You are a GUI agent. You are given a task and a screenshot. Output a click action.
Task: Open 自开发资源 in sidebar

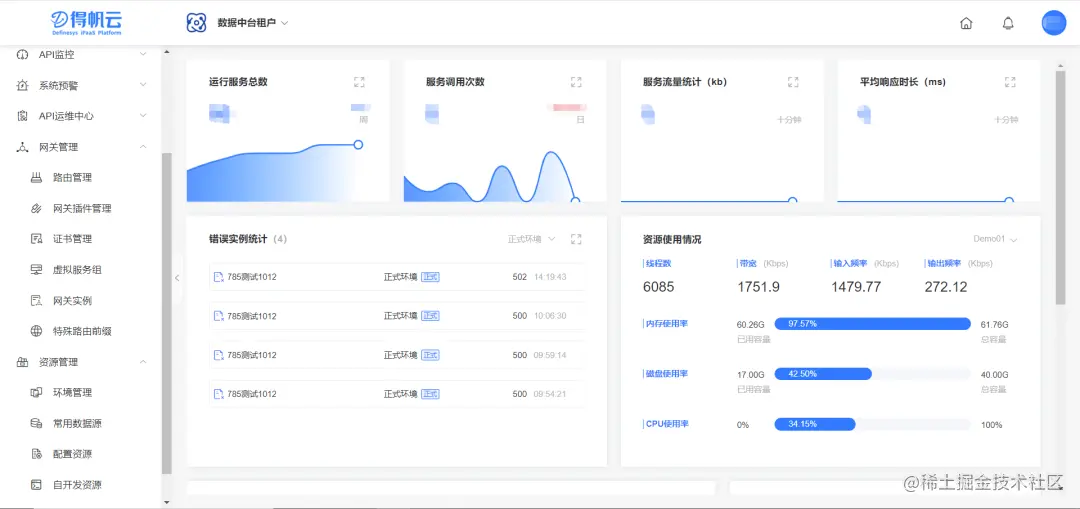[x=77, y=485]
